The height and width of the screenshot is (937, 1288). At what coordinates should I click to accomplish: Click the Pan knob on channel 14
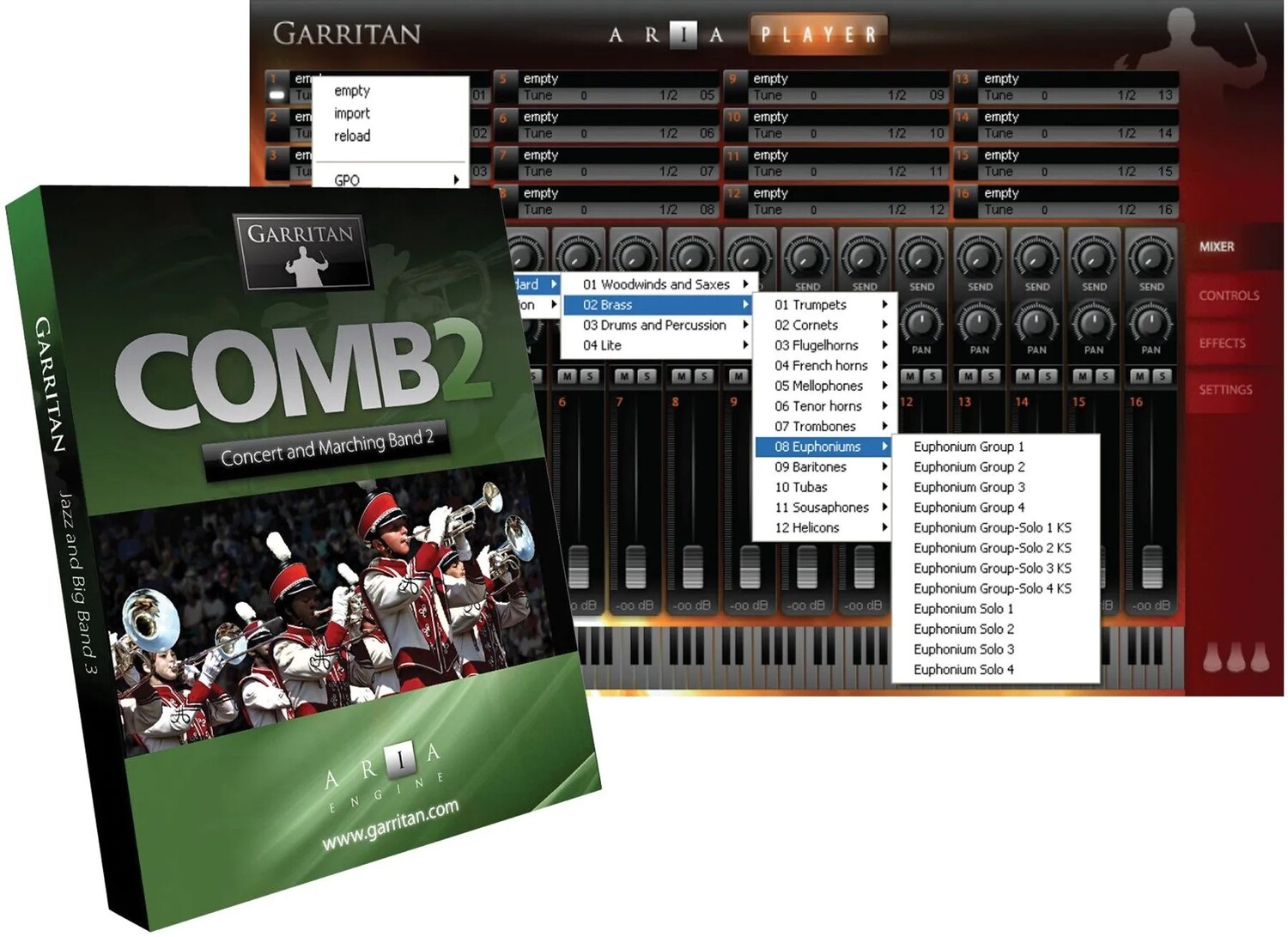click(1036, 322)
